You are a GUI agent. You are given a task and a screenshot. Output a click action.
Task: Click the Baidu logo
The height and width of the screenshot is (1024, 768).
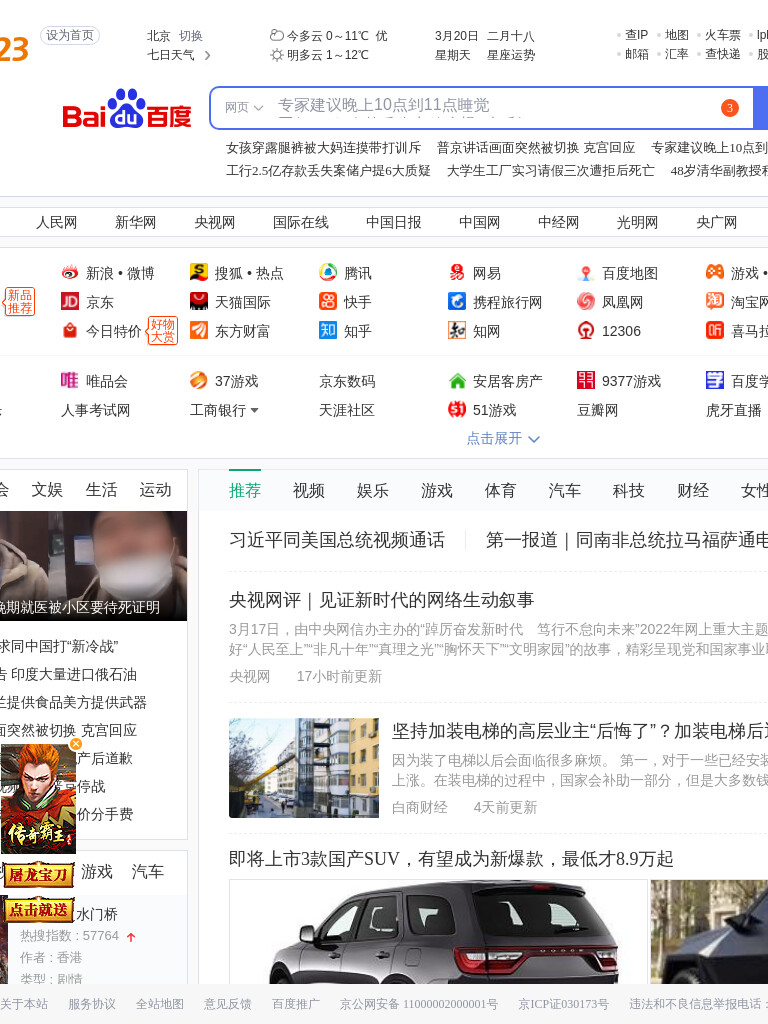point(127,108)
